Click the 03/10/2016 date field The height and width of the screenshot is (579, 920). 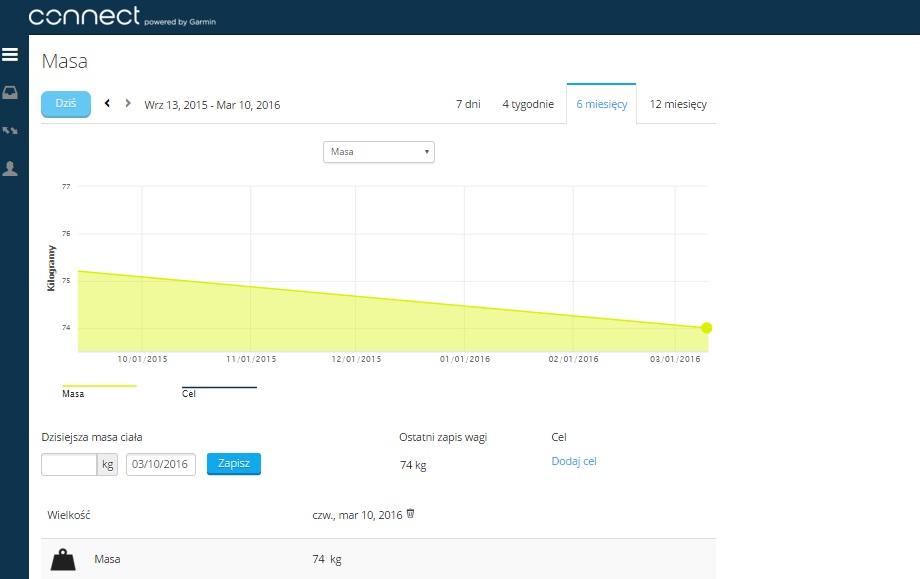(160, 464)
